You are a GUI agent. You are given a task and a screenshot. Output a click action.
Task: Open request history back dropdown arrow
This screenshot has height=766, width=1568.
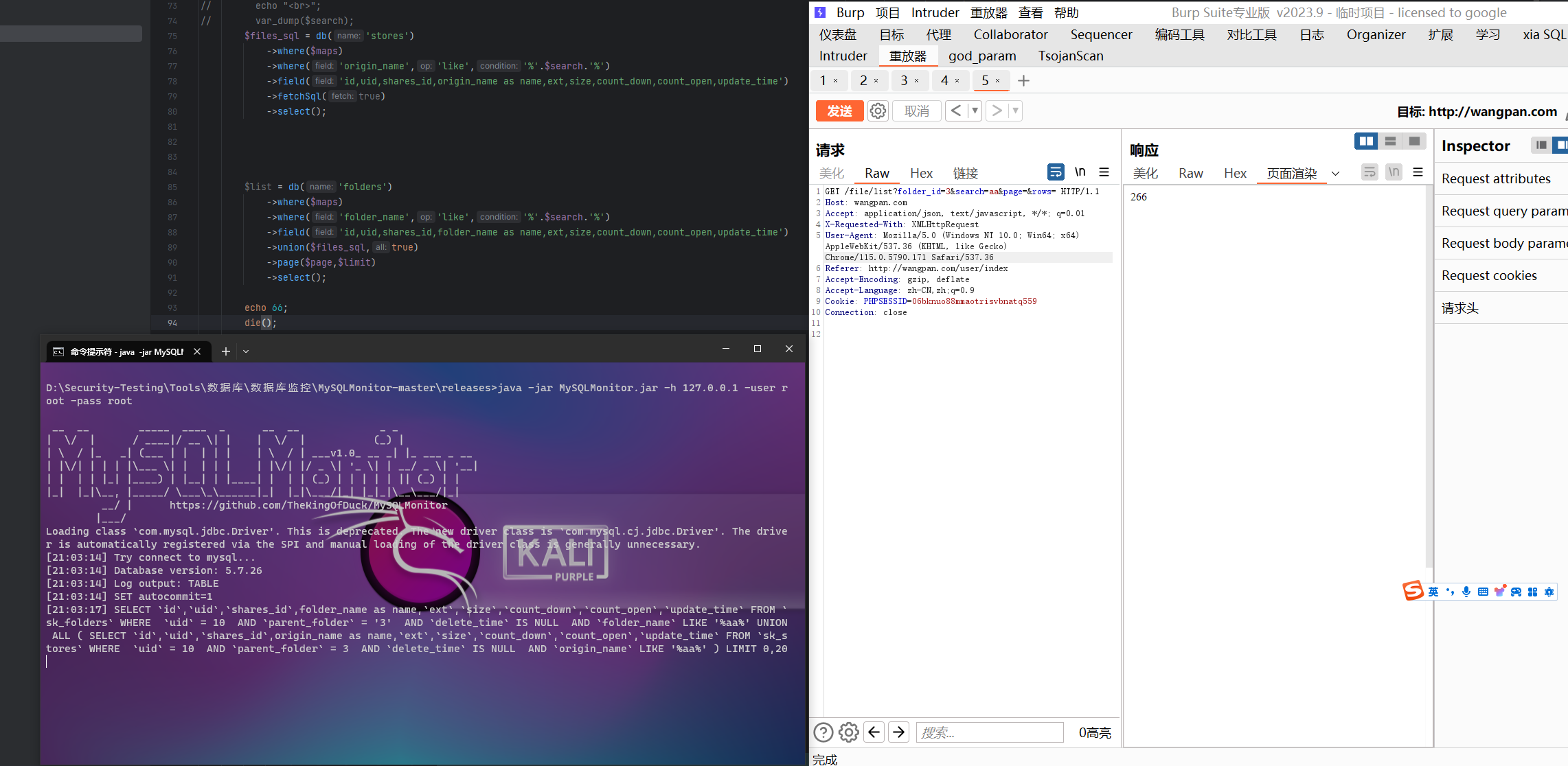coord(975,111)
